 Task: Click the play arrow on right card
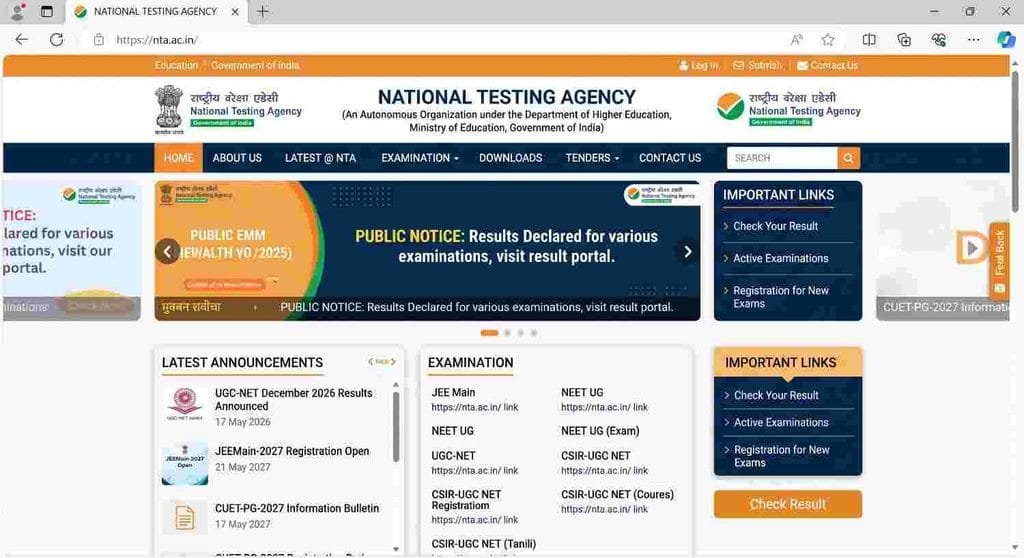point(972,248)
